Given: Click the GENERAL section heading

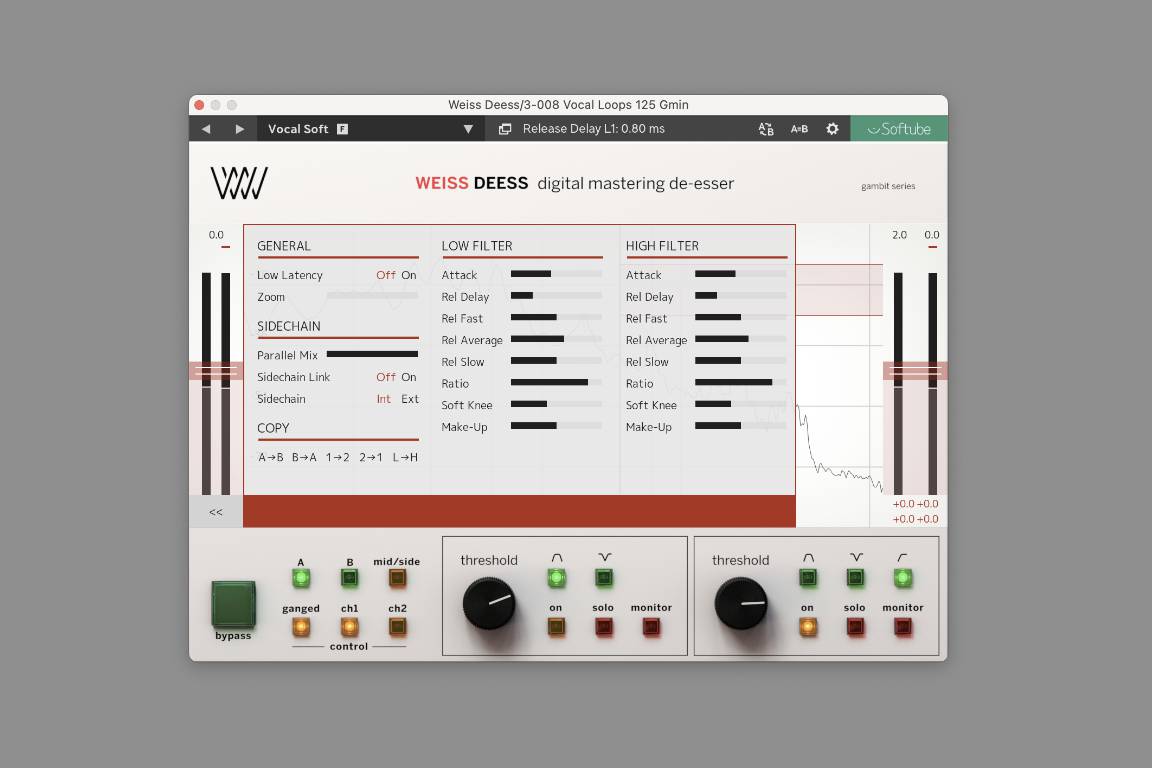Looking at the screenshot, I should coord(284,246).
